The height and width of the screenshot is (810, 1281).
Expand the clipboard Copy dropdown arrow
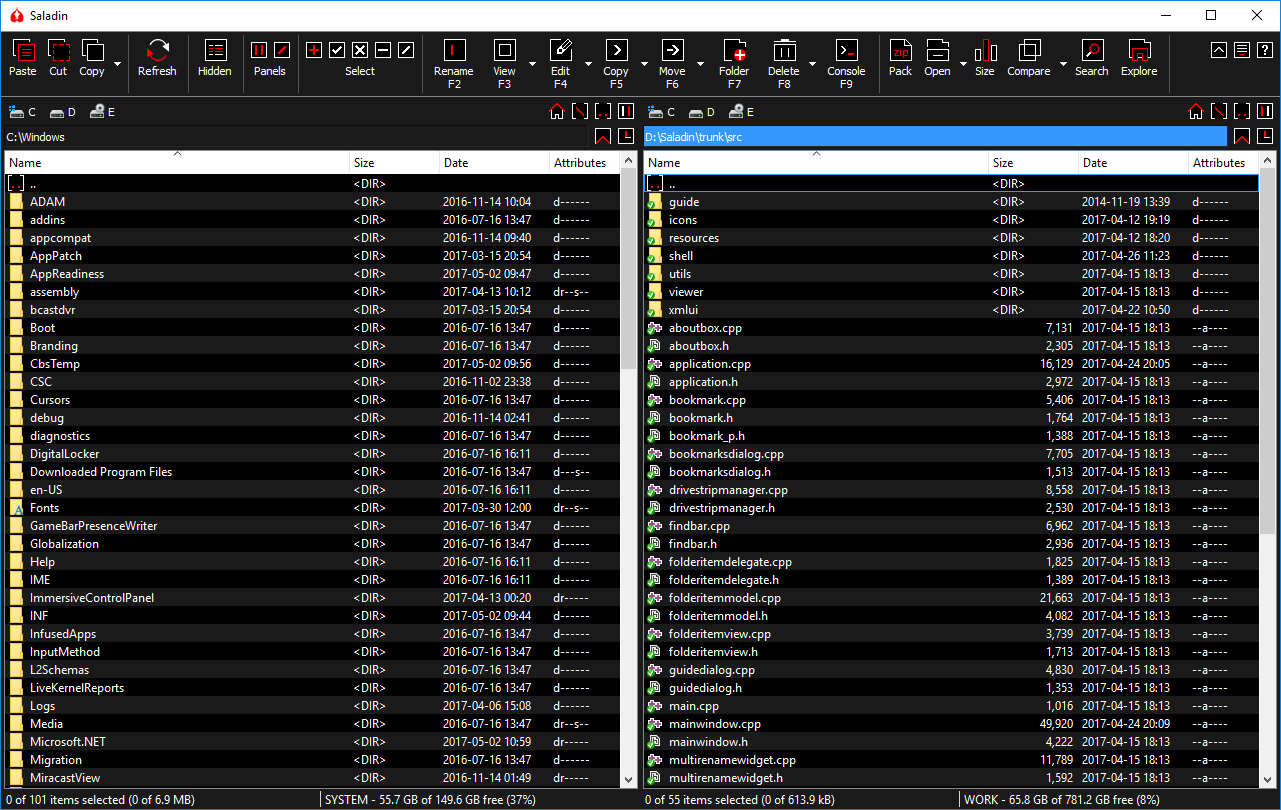coord(118,63)
